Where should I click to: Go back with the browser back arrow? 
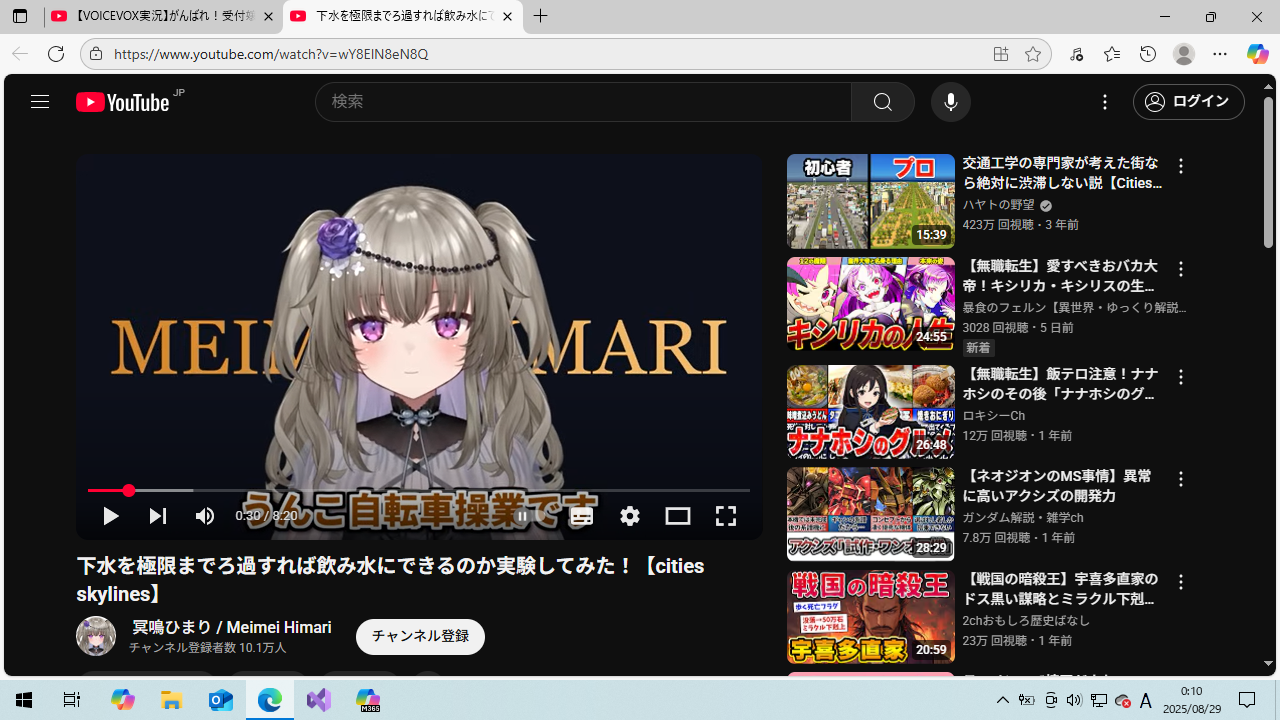pos(20,54)
